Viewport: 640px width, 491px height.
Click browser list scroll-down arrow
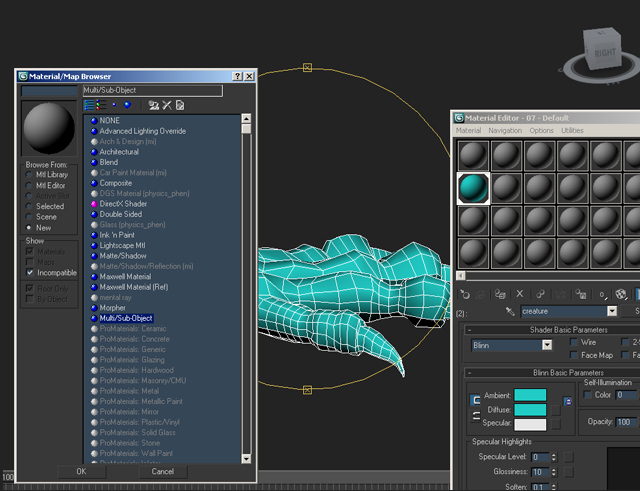(246, 459)
